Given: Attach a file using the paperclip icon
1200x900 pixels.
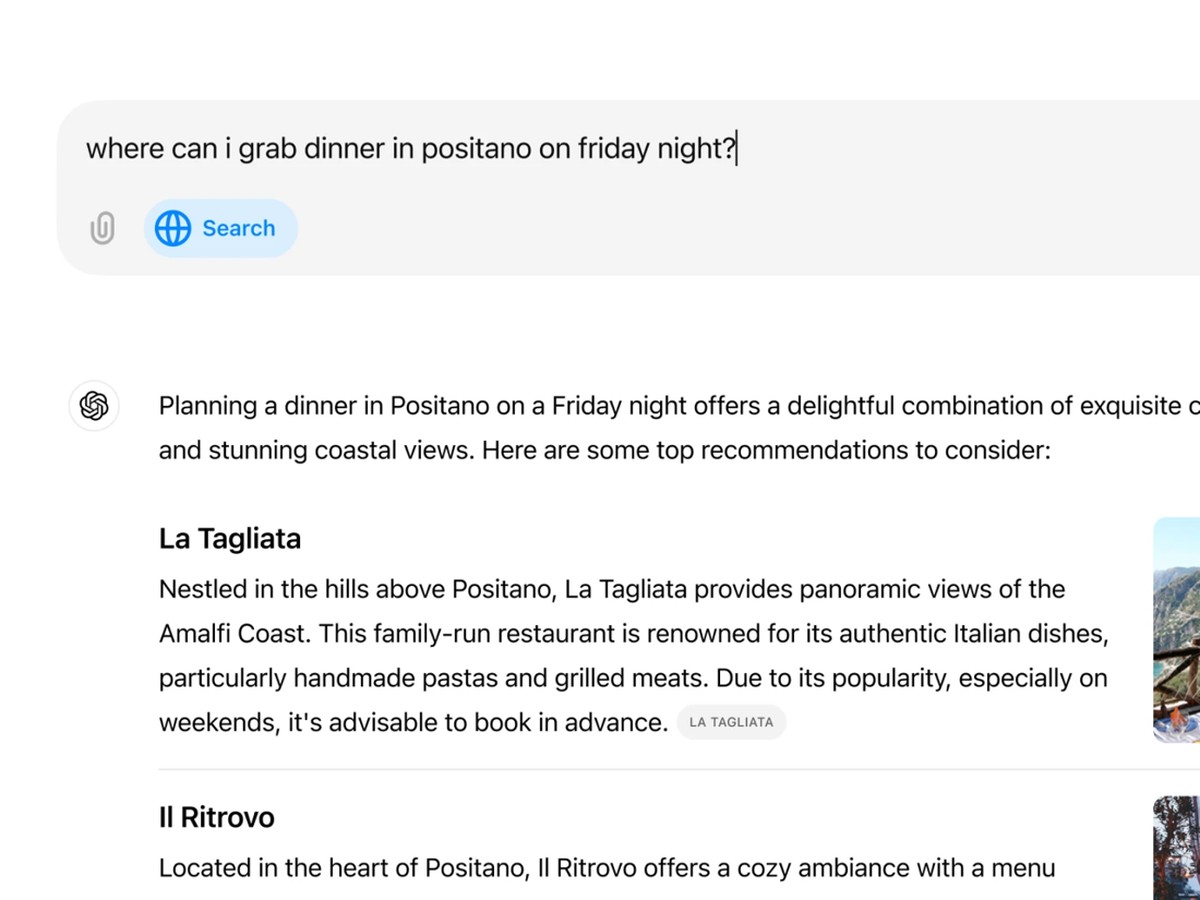Looking at the screenshot, I should tap(102, 229).
